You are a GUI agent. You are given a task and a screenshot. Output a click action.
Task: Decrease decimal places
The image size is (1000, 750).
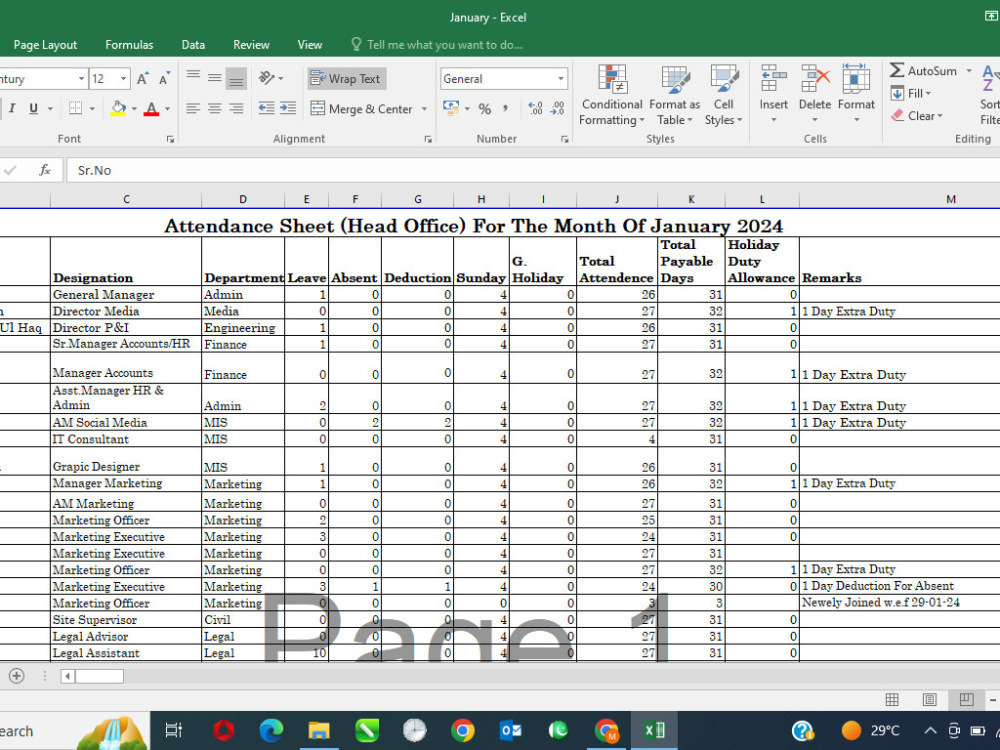point(557,108)
